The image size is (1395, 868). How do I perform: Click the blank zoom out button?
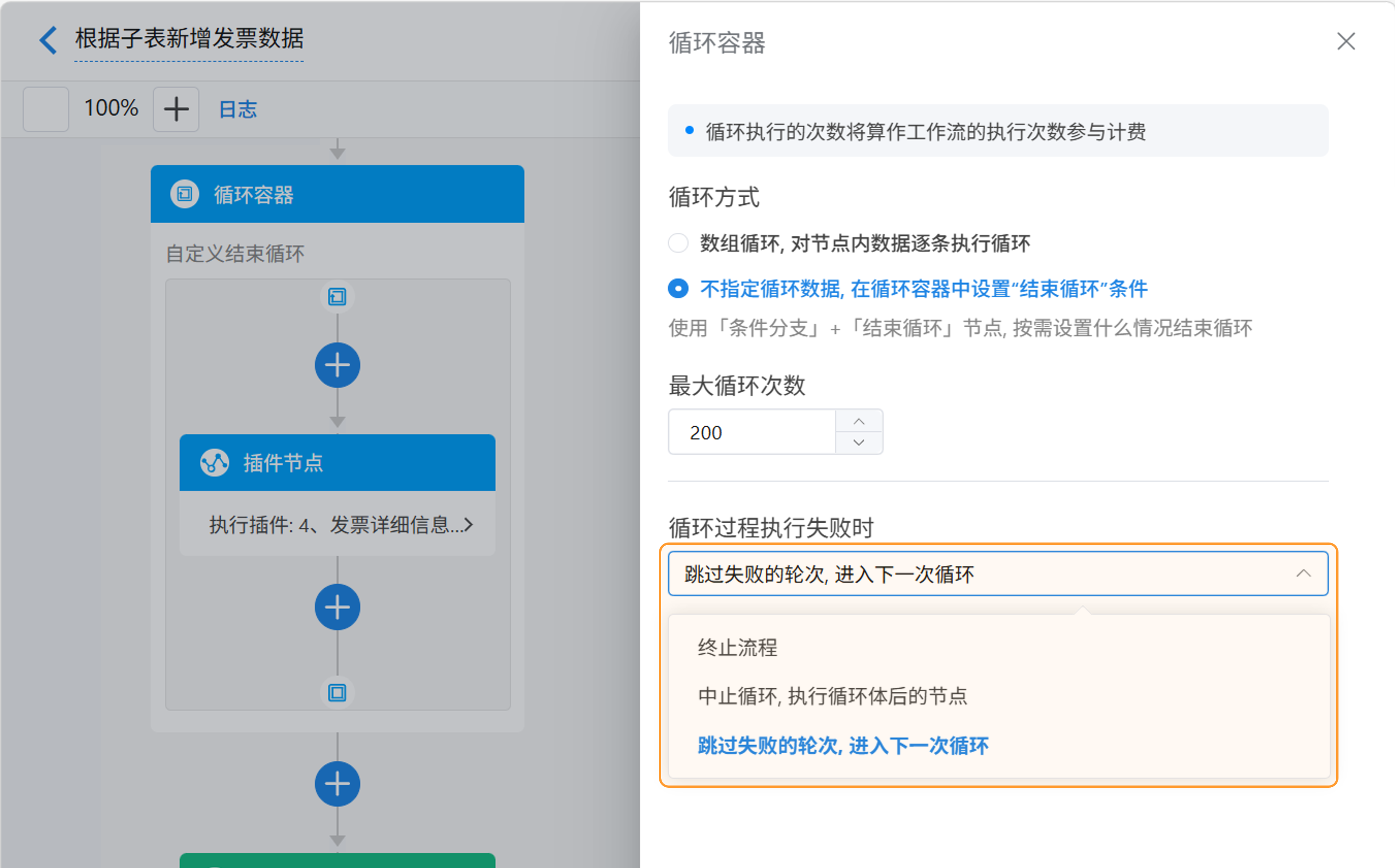point(46,109)
